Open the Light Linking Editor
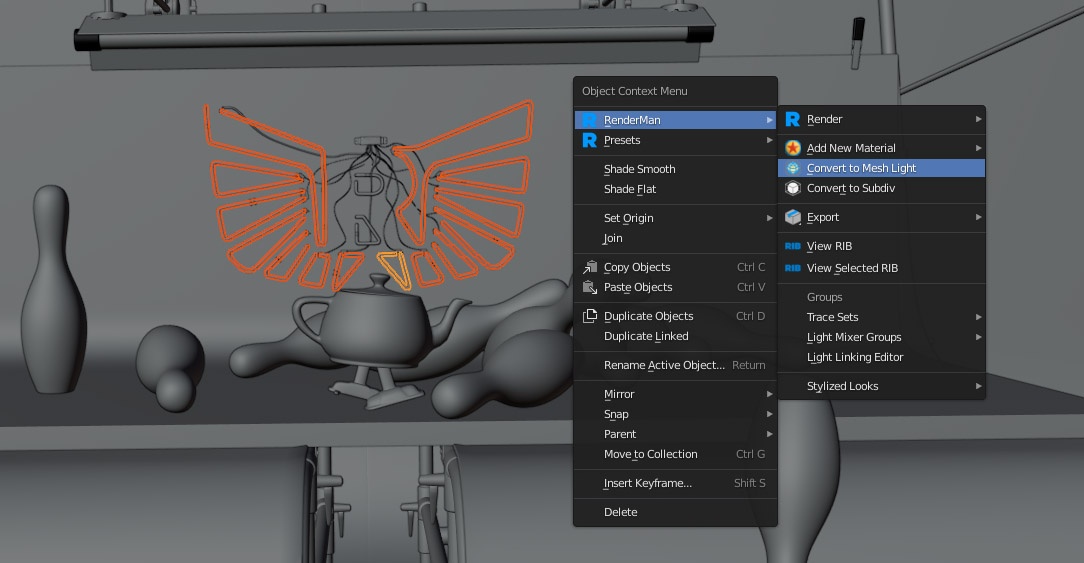The height and width of the screenshot is (563, 1084). (855, 358)
